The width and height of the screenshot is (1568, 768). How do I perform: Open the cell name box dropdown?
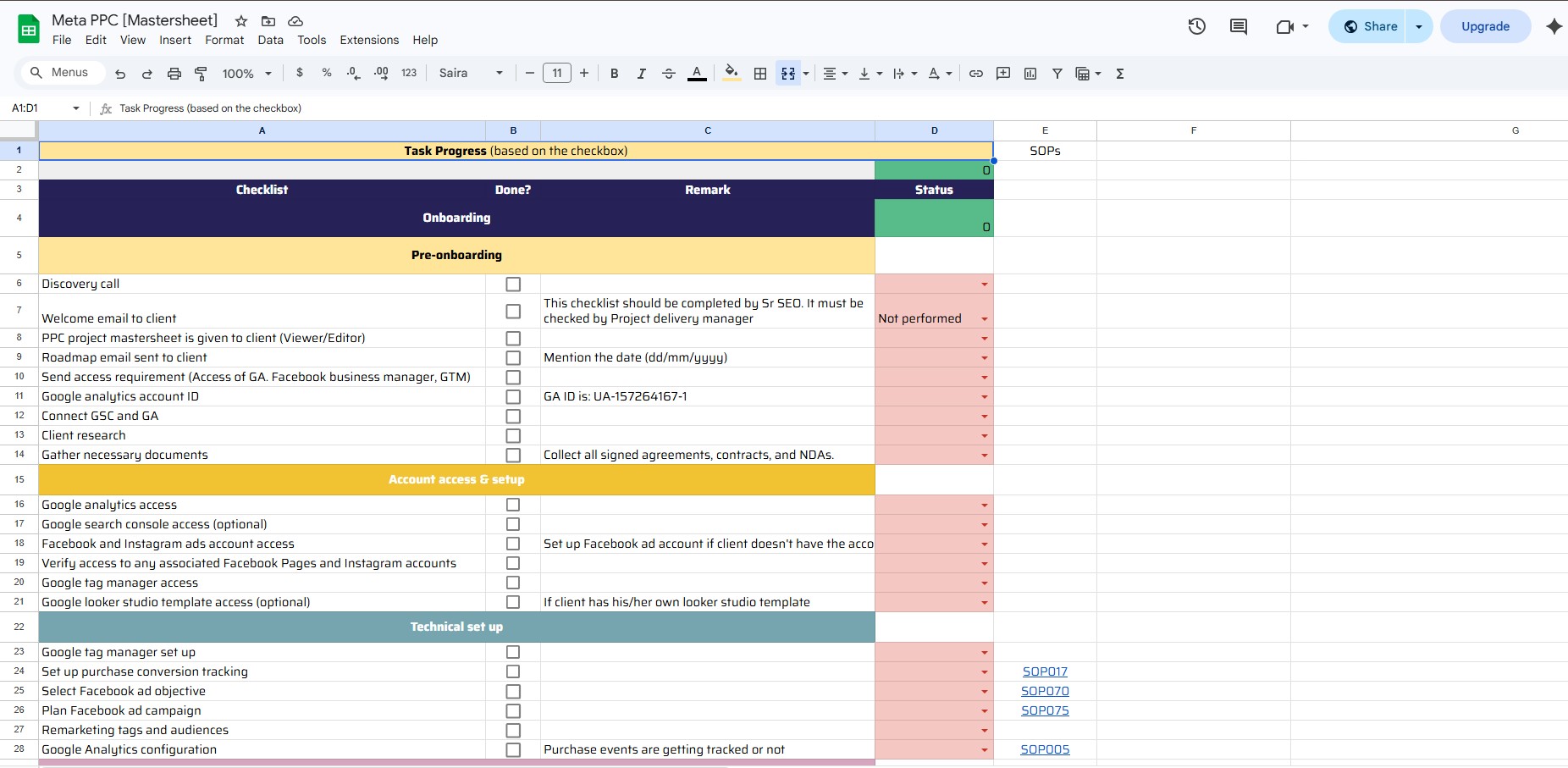click(x=76, y=108)
